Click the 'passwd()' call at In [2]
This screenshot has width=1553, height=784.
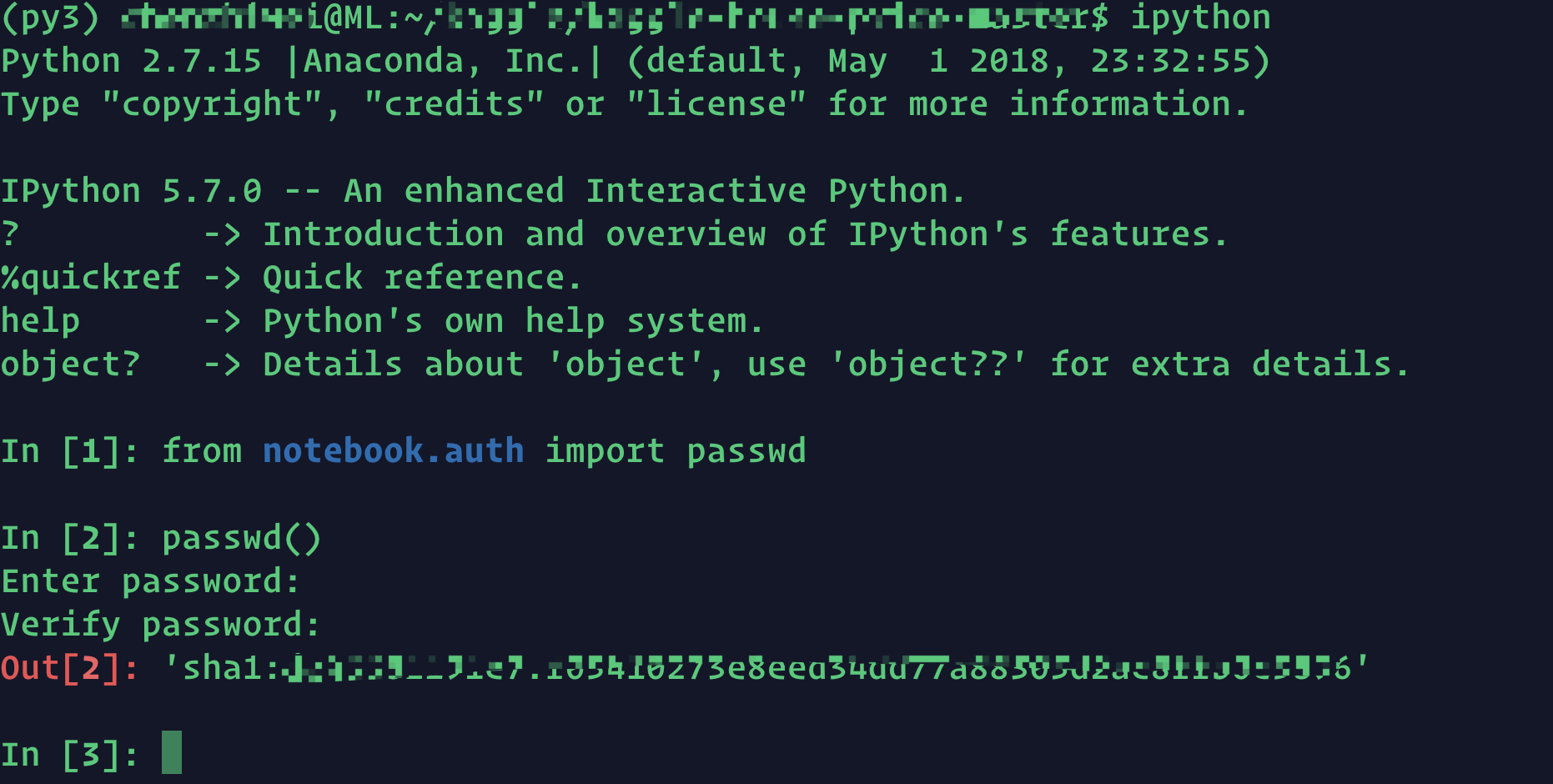(x=242, y=538)
